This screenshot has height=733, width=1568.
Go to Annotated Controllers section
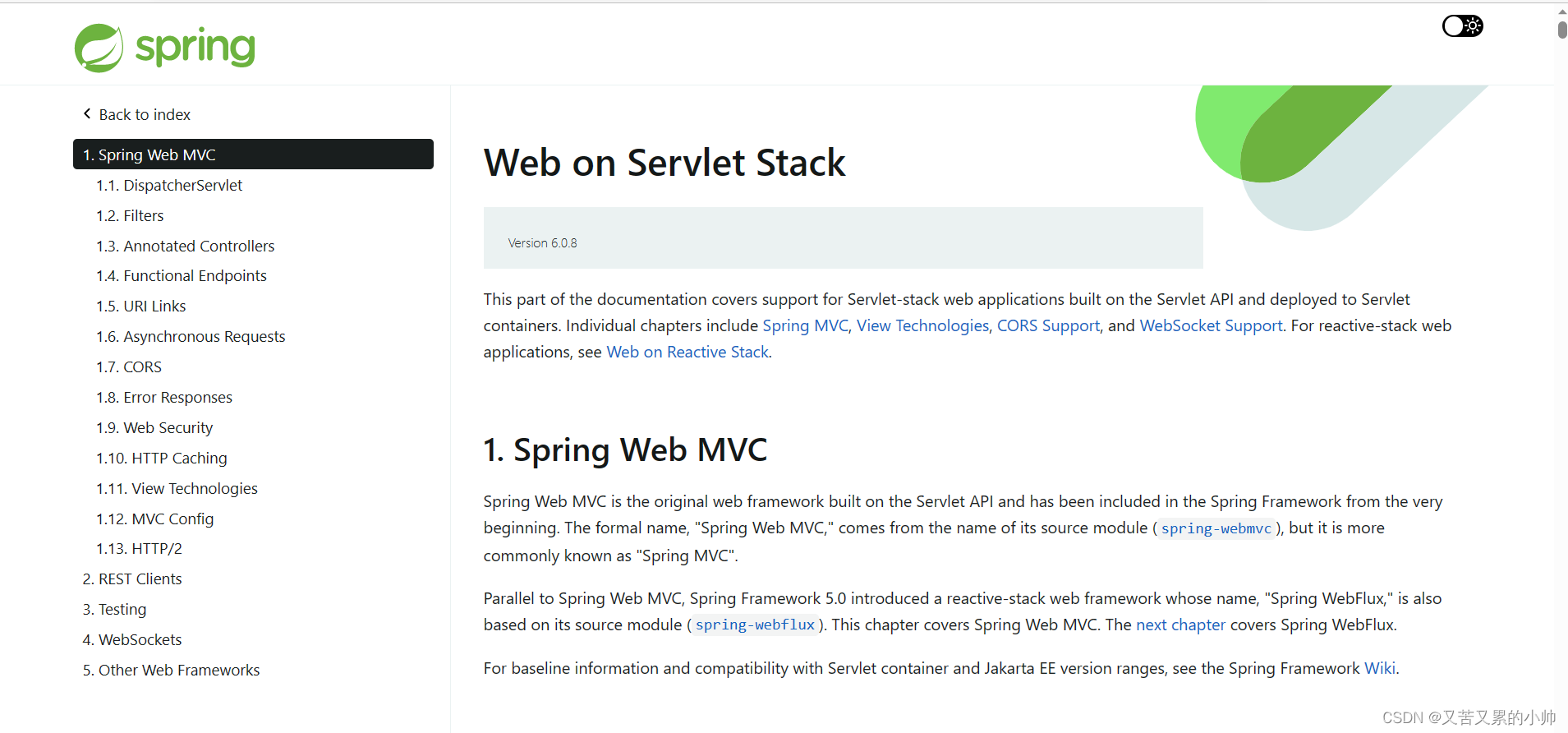[x=199, y=247]
